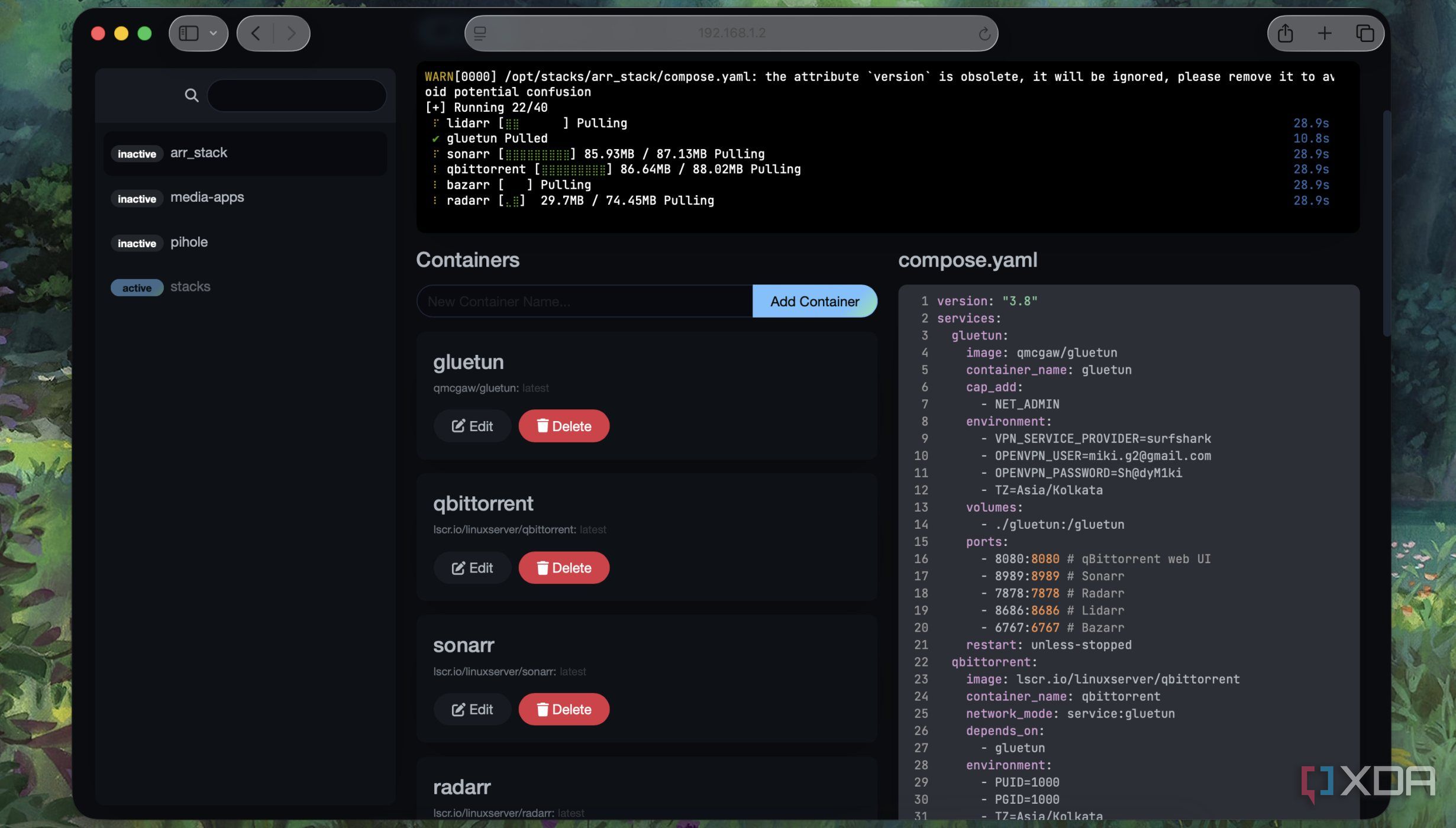This screenshot has width=1456, height=828.
Task: Click the compose.yaml heading
Action: [x=967, y=260]
